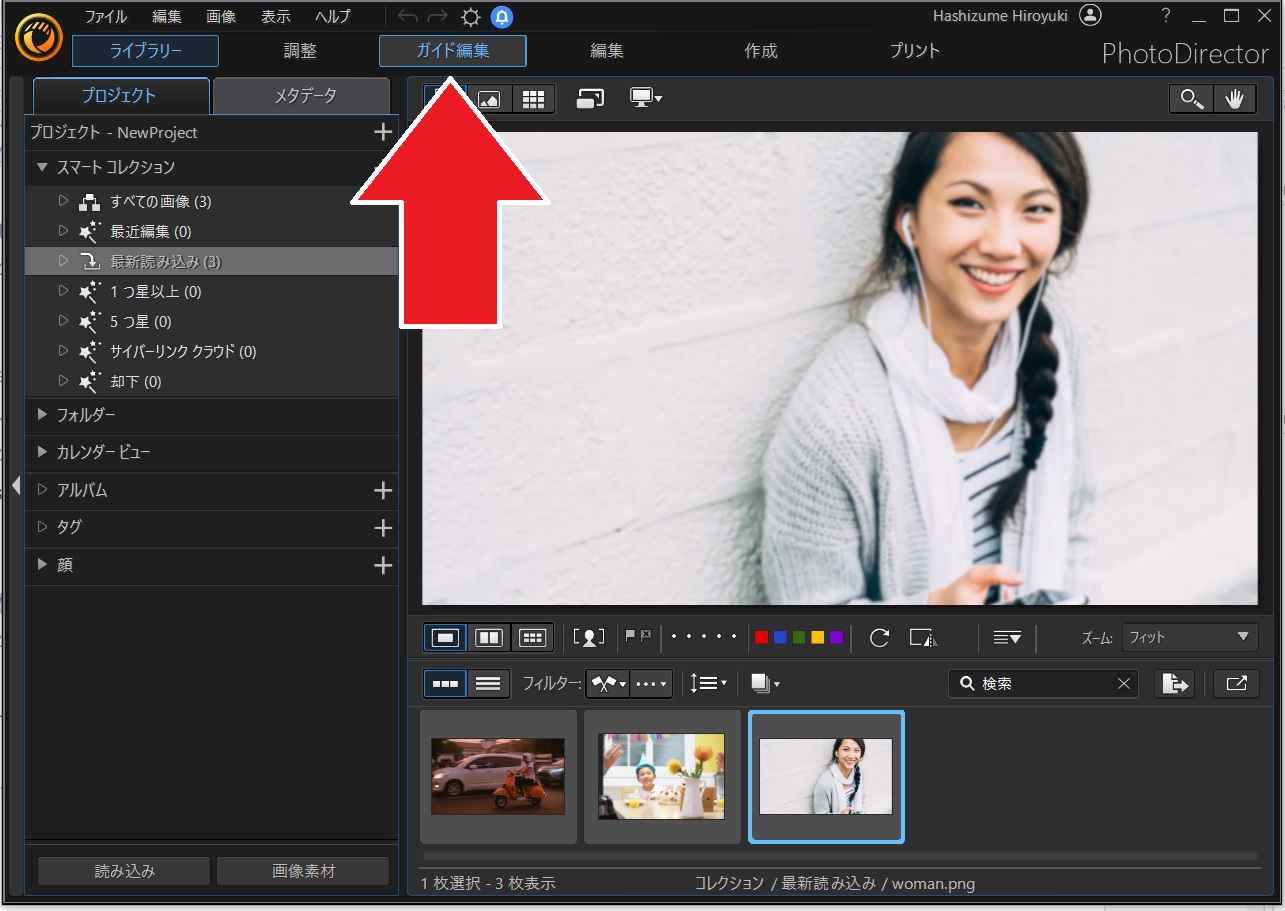Collapse the スマート コレクション section

42,167
